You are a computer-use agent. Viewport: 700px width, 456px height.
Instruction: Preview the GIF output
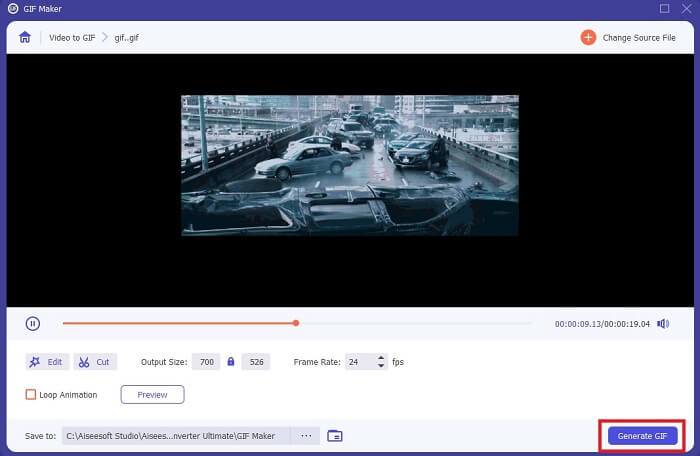pyautogui.click(x=152, y=395)
